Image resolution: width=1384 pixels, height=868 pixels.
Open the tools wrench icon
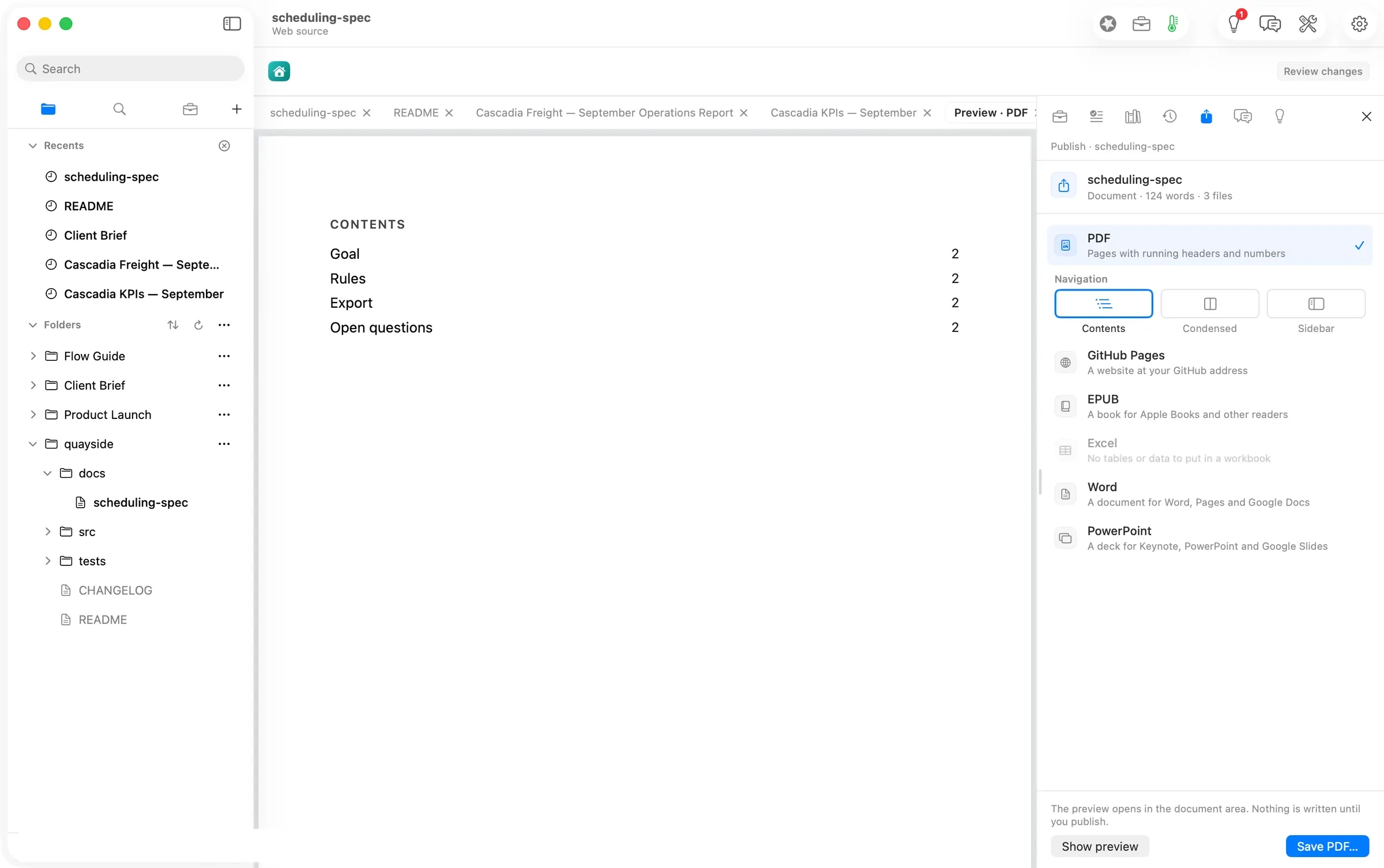pyautogui.click(x=1308, y=24)
